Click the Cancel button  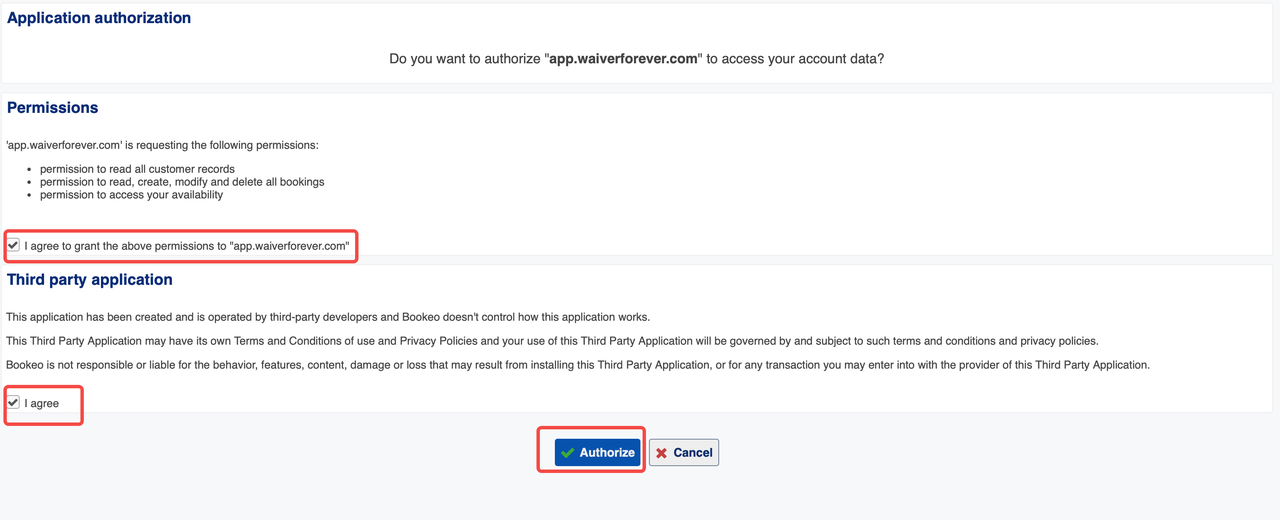[684, 452]
